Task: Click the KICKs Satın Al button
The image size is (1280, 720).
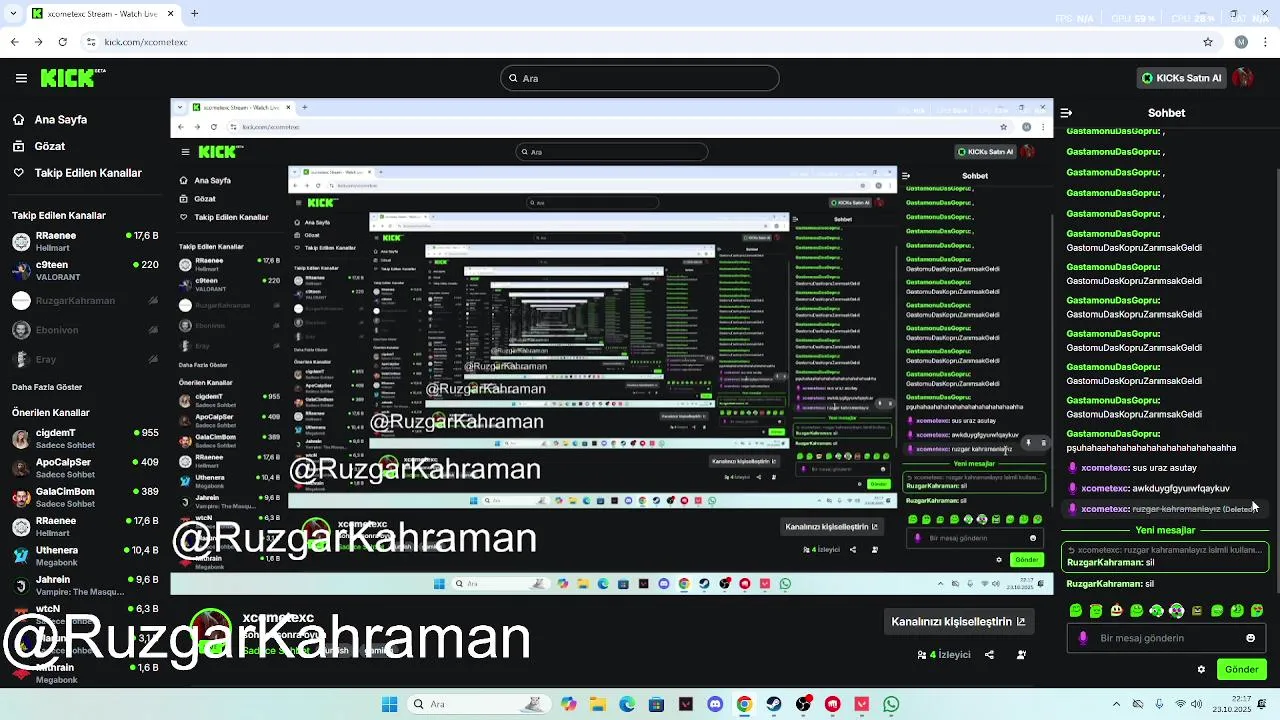Action: coord(1181,78)
